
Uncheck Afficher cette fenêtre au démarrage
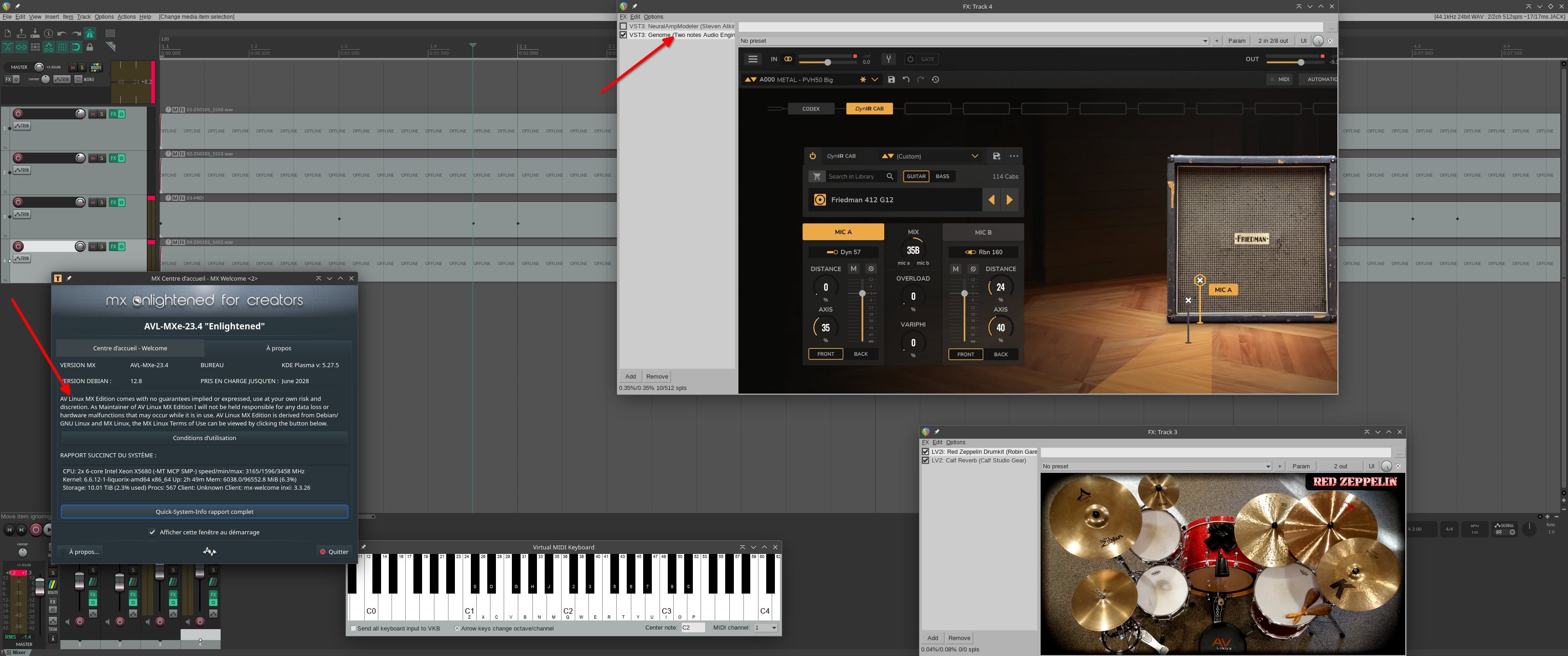pos(153,532)
